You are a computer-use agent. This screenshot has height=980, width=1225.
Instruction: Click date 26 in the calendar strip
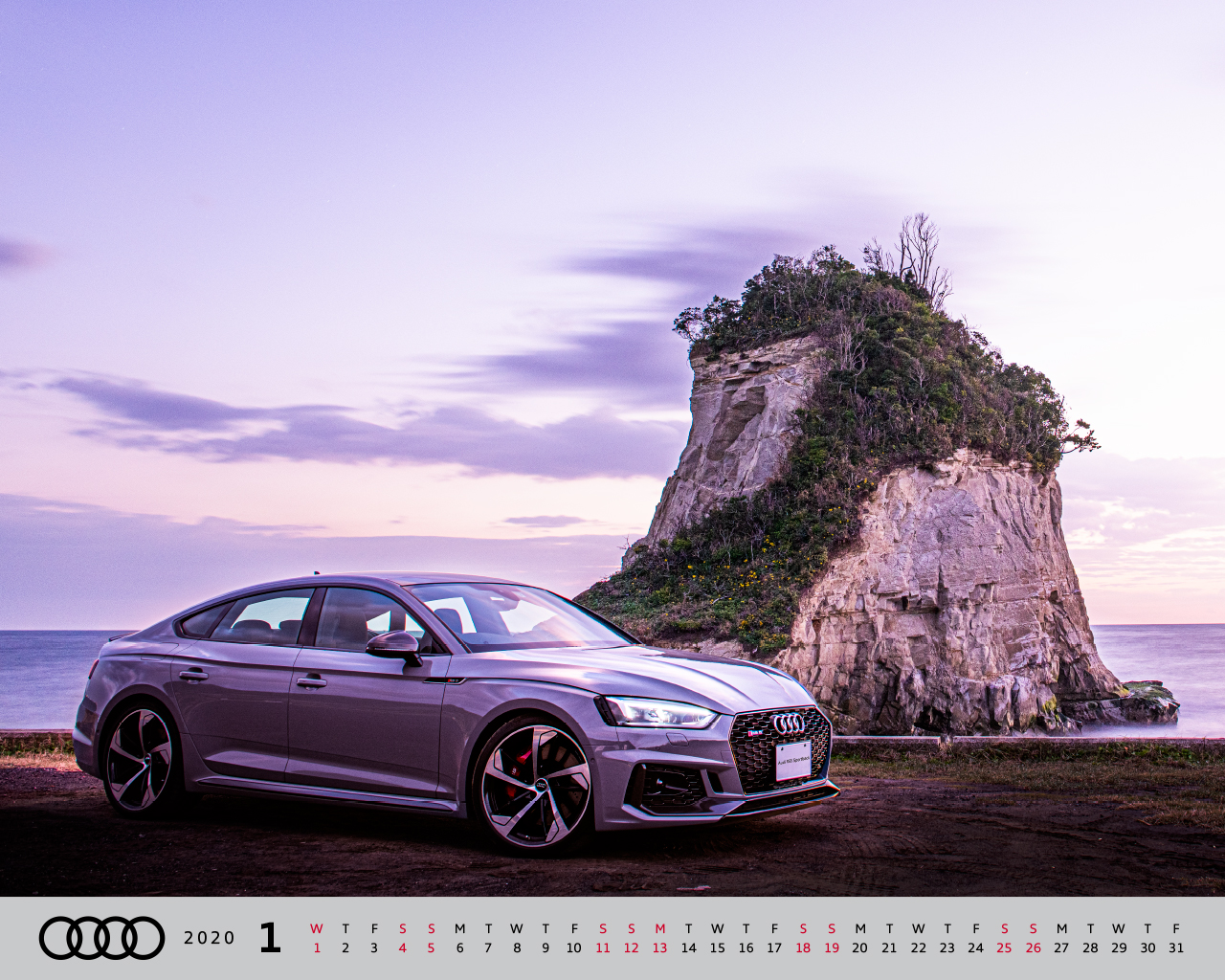[1033, 947]
